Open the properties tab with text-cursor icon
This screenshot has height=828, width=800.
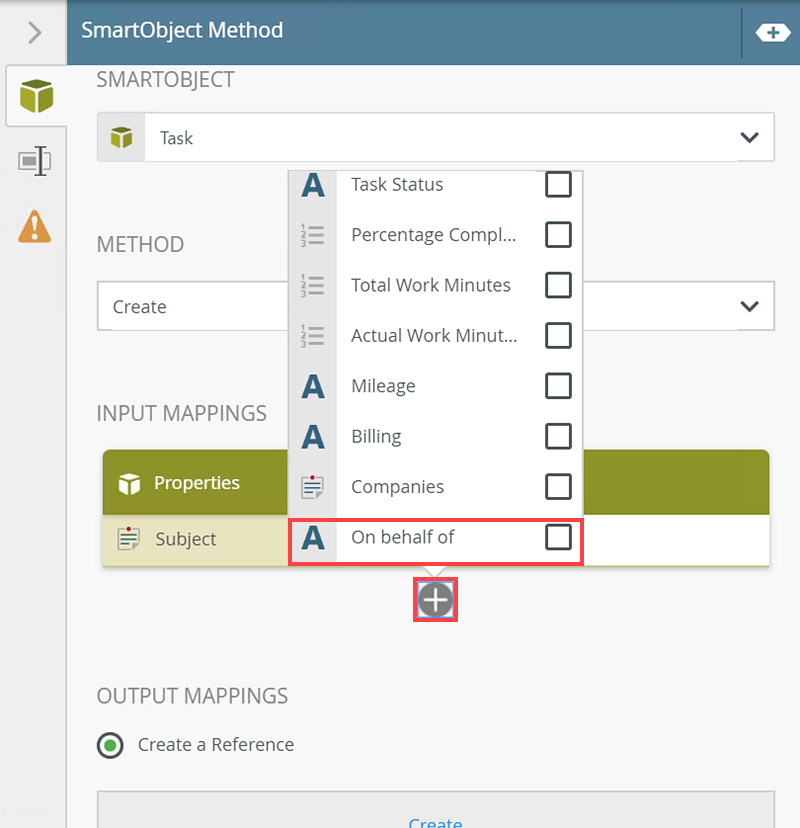coord(35,161)
